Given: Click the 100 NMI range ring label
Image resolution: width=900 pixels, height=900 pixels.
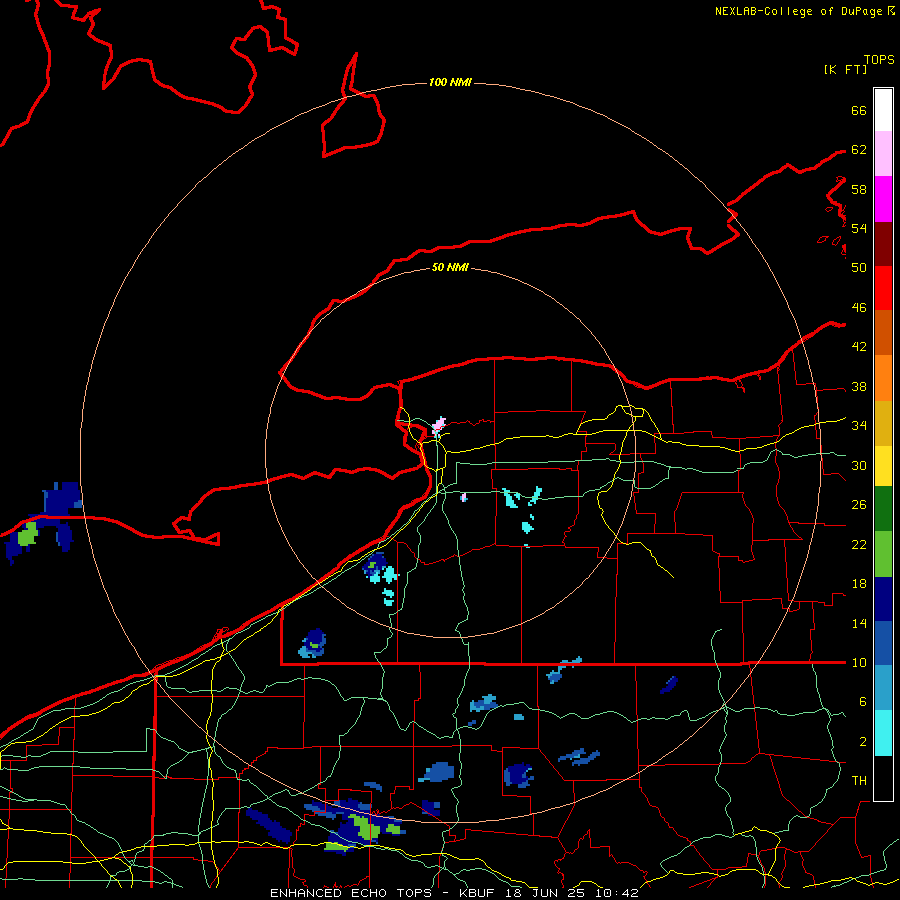Looking at the screenshot, I should tap(450, 82).
